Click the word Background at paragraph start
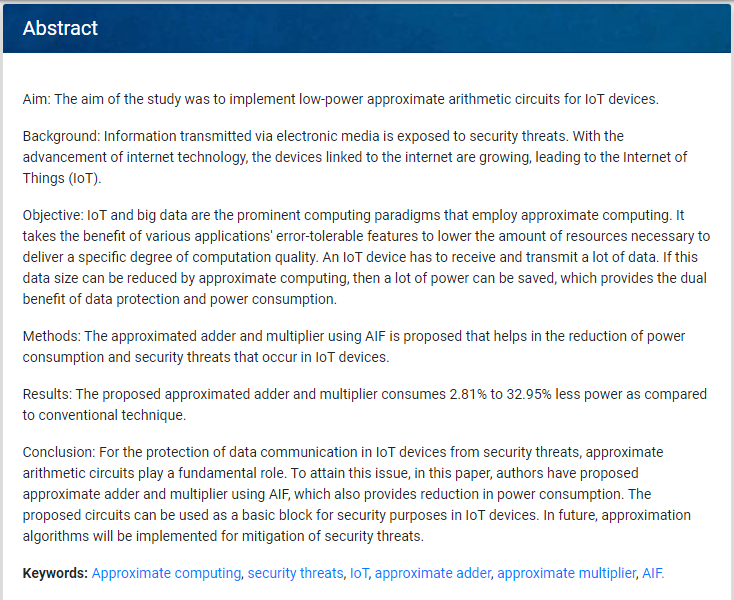 point(60,136)
